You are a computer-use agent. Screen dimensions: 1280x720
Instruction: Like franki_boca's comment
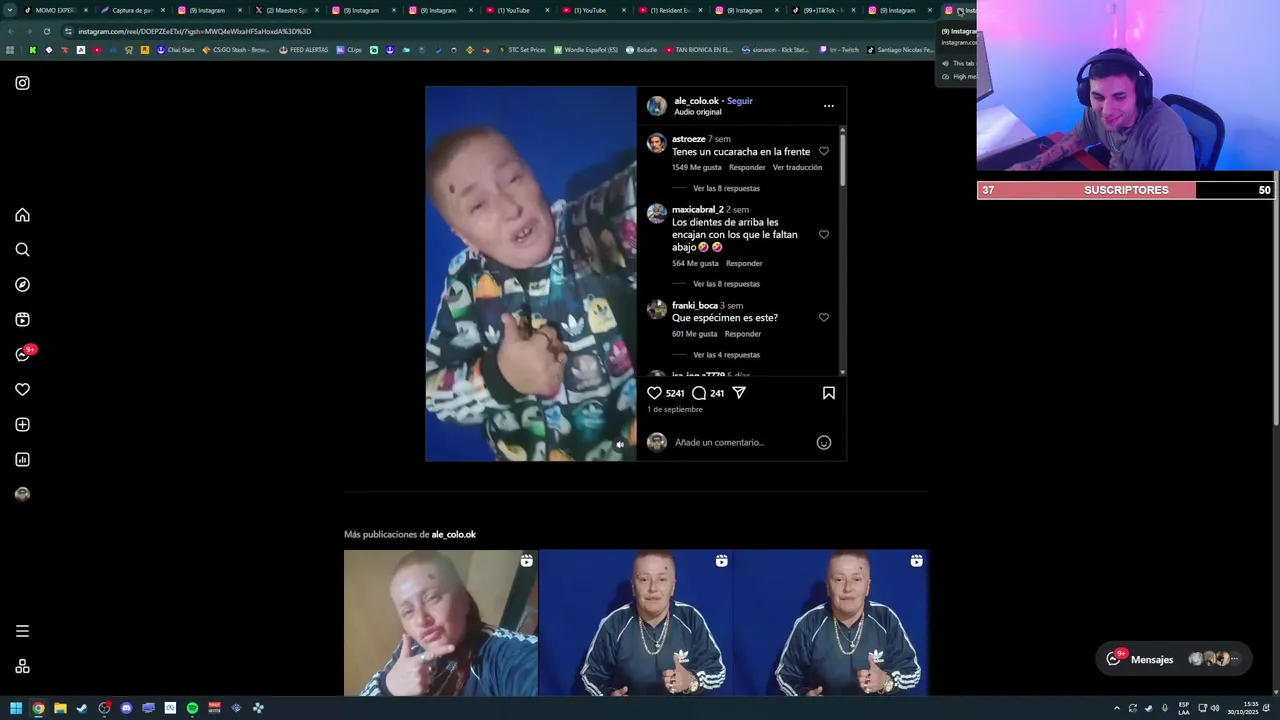pyautogui.click(x=824, y=317)
